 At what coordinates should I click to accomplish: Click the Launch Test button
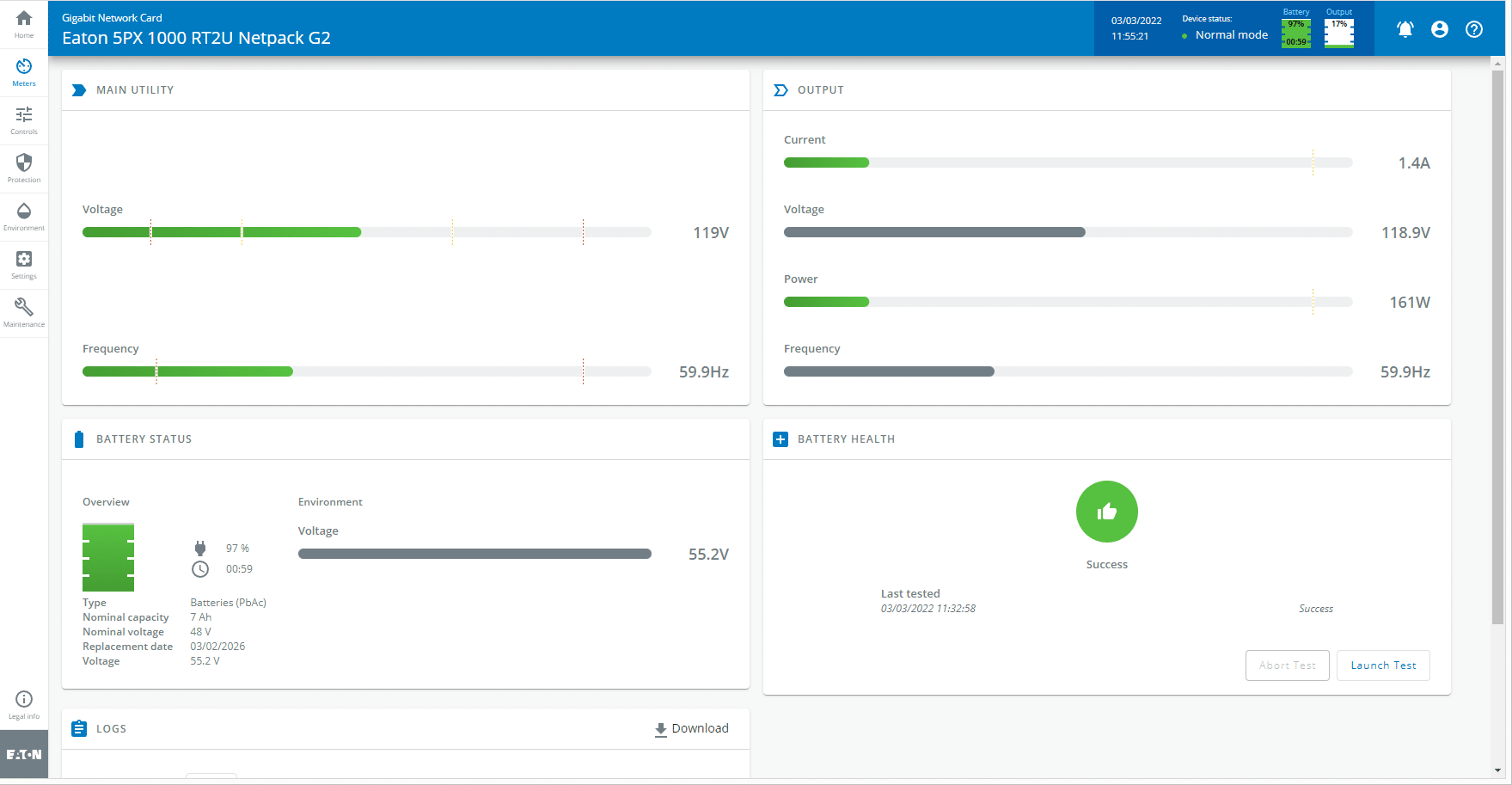coord(1383,665)
